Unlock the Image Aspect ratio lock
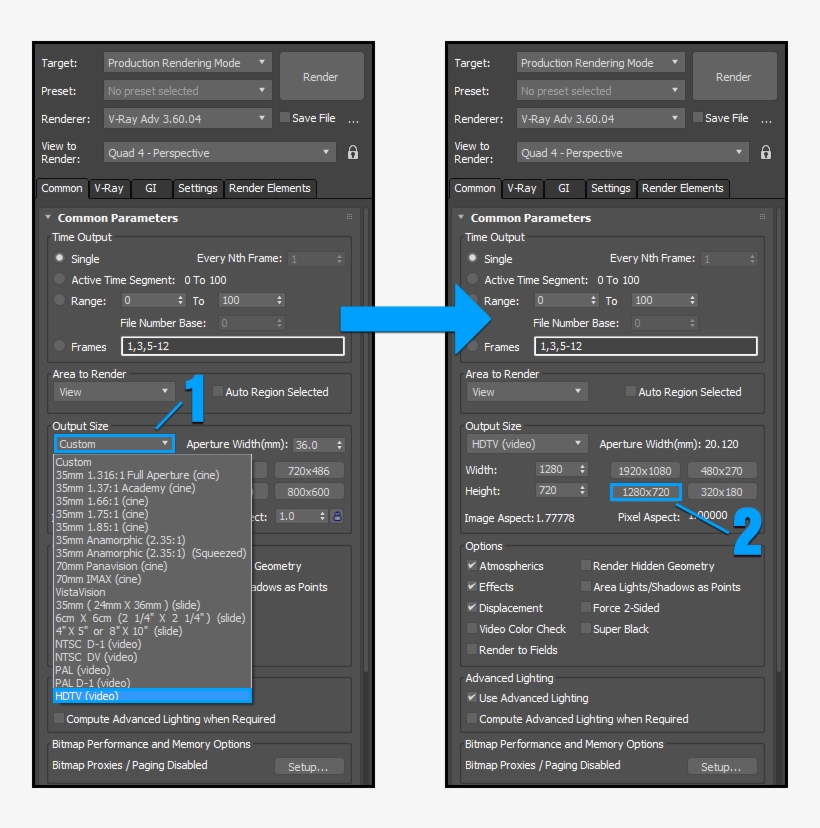 [x=338, y=515]
